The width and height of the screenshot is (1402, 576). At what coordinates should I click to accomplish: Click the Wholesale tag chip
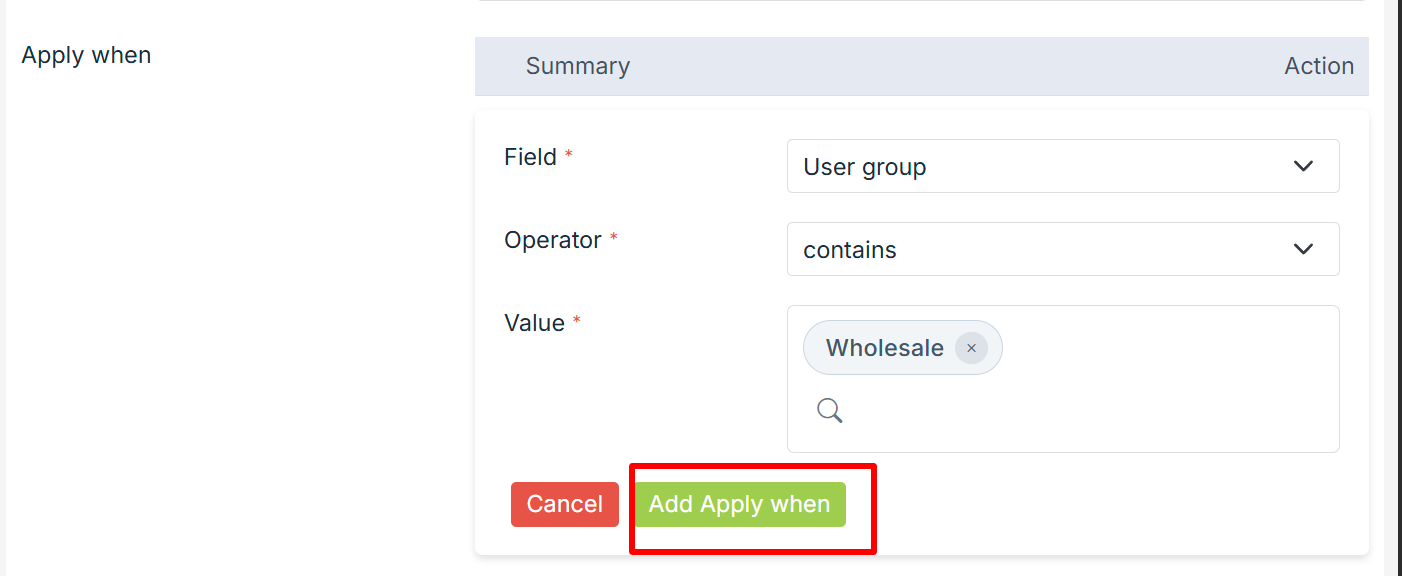pyautogui.click(x=884, y=348)
